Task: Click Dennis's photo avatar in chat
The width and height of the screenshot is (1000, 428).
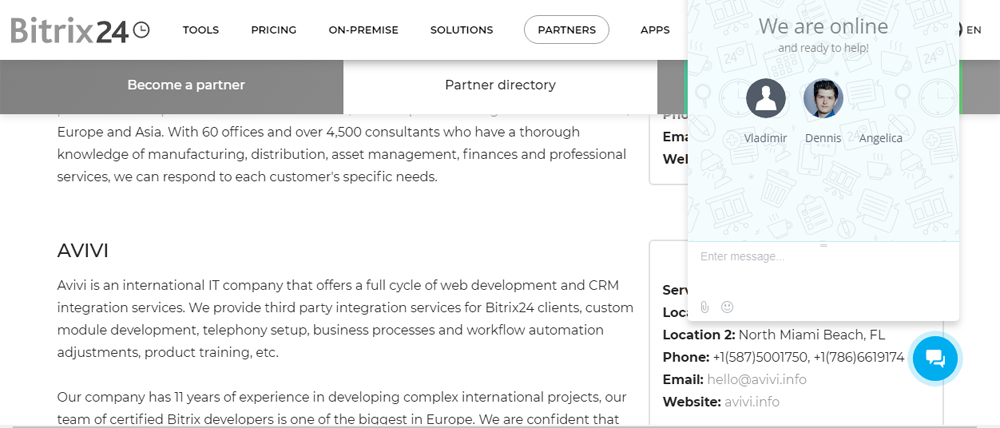Action: pyautogui.click(x=823, y=98)
